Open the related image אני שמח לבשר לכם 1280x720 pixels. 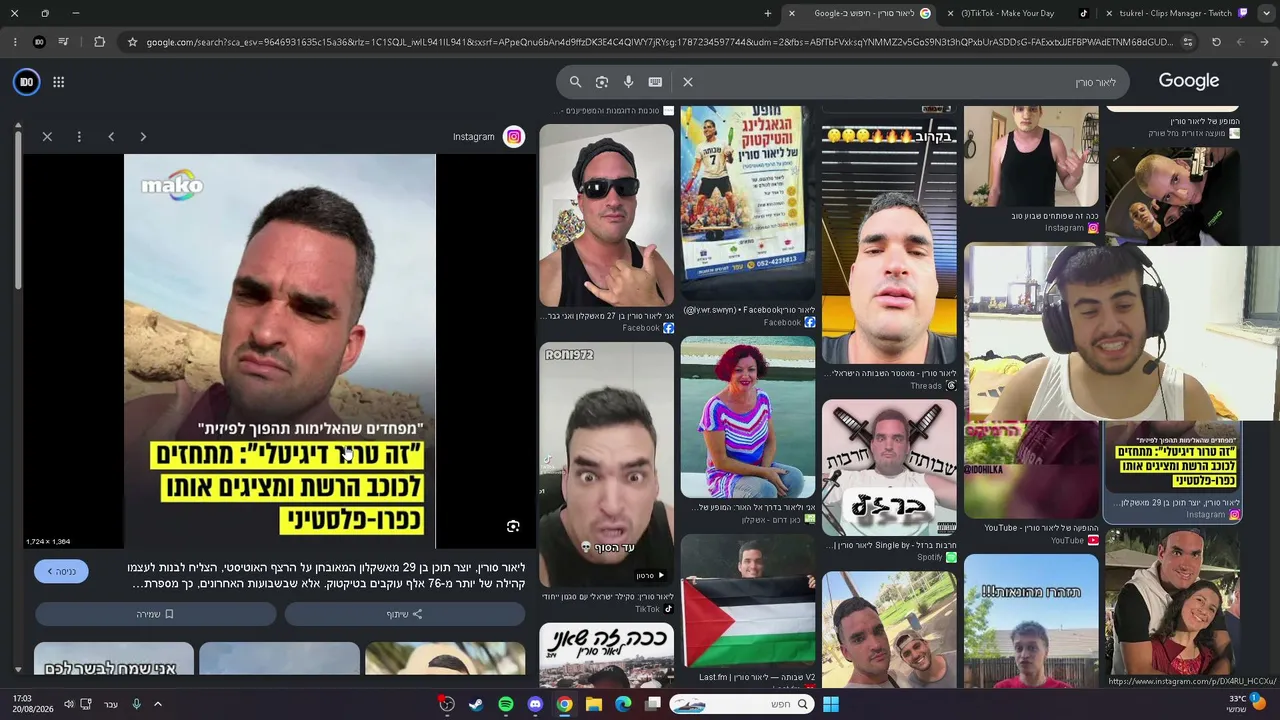[114, 660]
